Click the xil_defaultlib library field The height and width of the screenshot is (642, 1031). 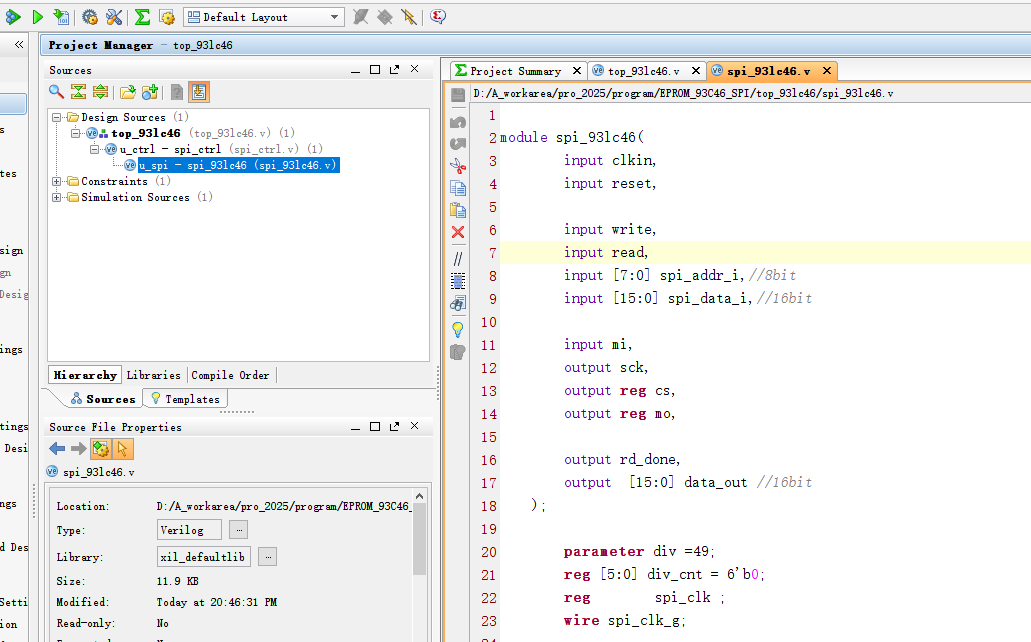[203, 556]
